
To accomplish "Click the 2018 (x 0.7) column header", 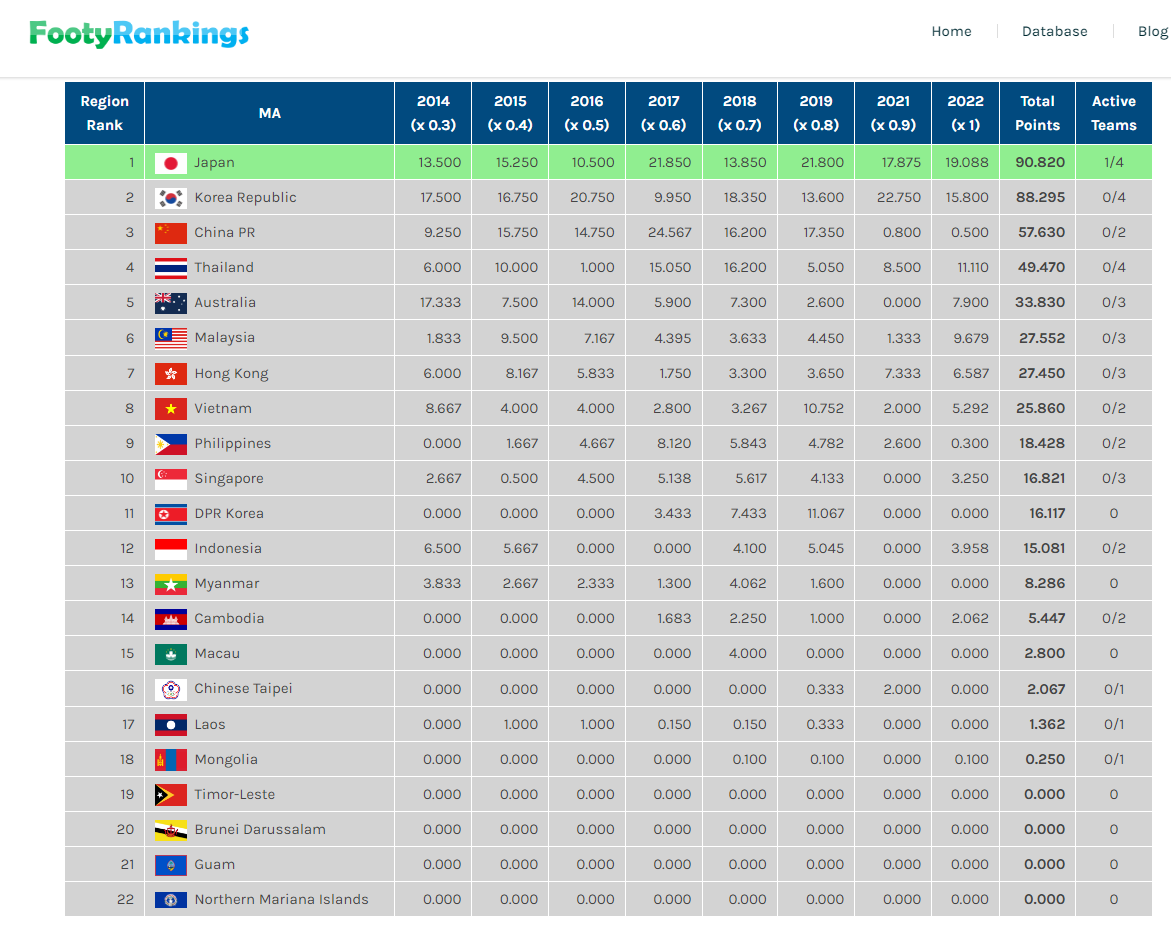I will pos(740,113).
